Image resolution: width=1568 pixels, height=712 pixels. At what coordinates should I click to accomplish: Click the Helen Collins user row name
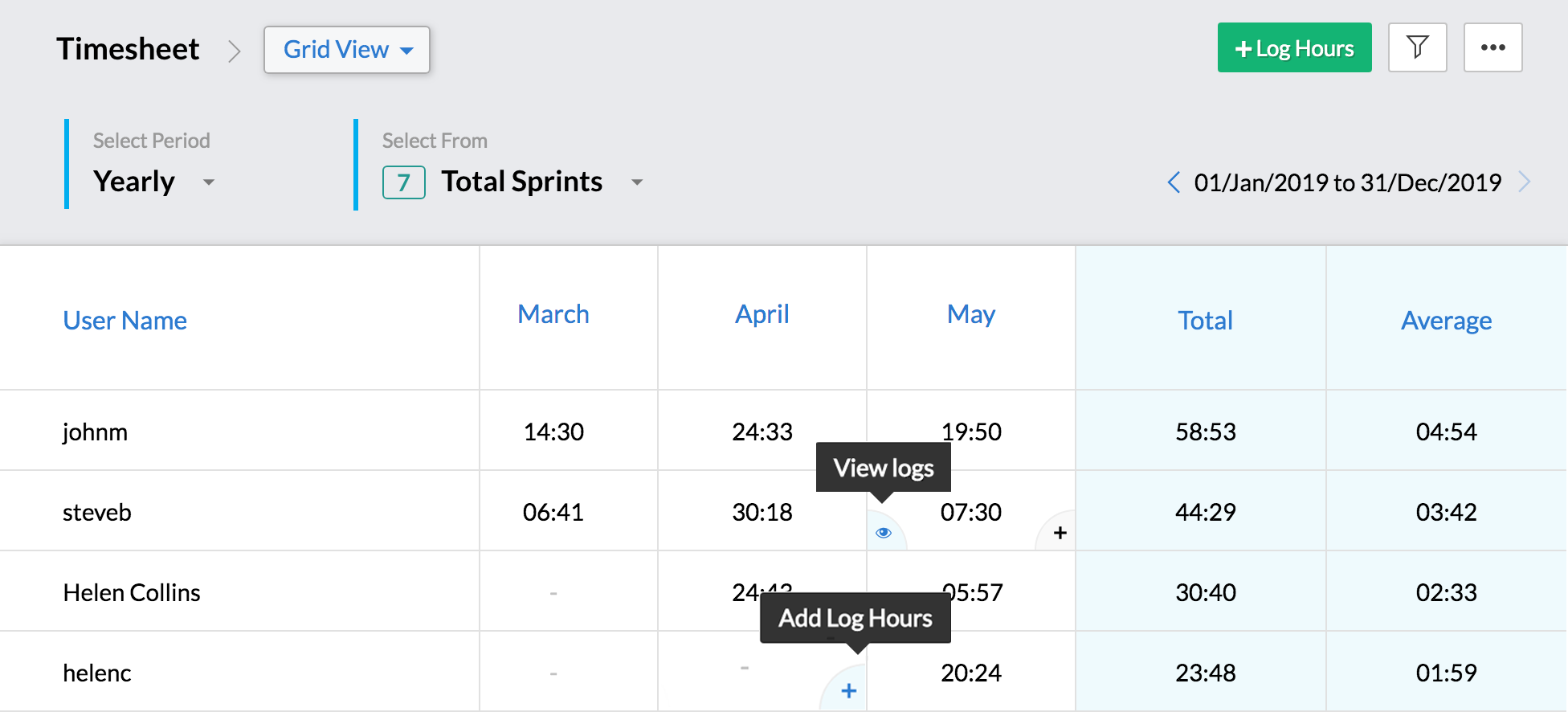(132, 592)
